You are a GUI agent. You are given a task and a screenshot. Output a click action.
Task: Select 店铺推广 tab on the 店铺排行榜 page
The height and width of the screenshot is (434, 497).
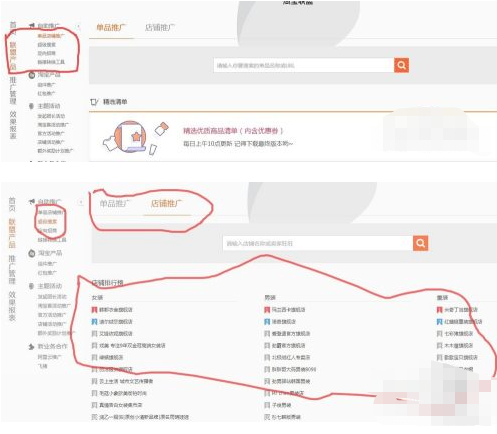coord(166,203)
